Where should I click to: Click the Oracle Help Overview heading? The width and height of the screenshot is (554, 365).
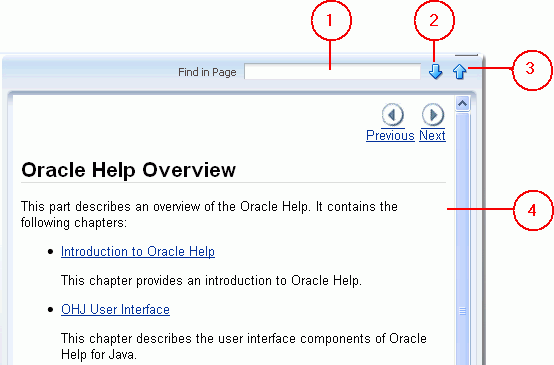click(x=128, y=170)
